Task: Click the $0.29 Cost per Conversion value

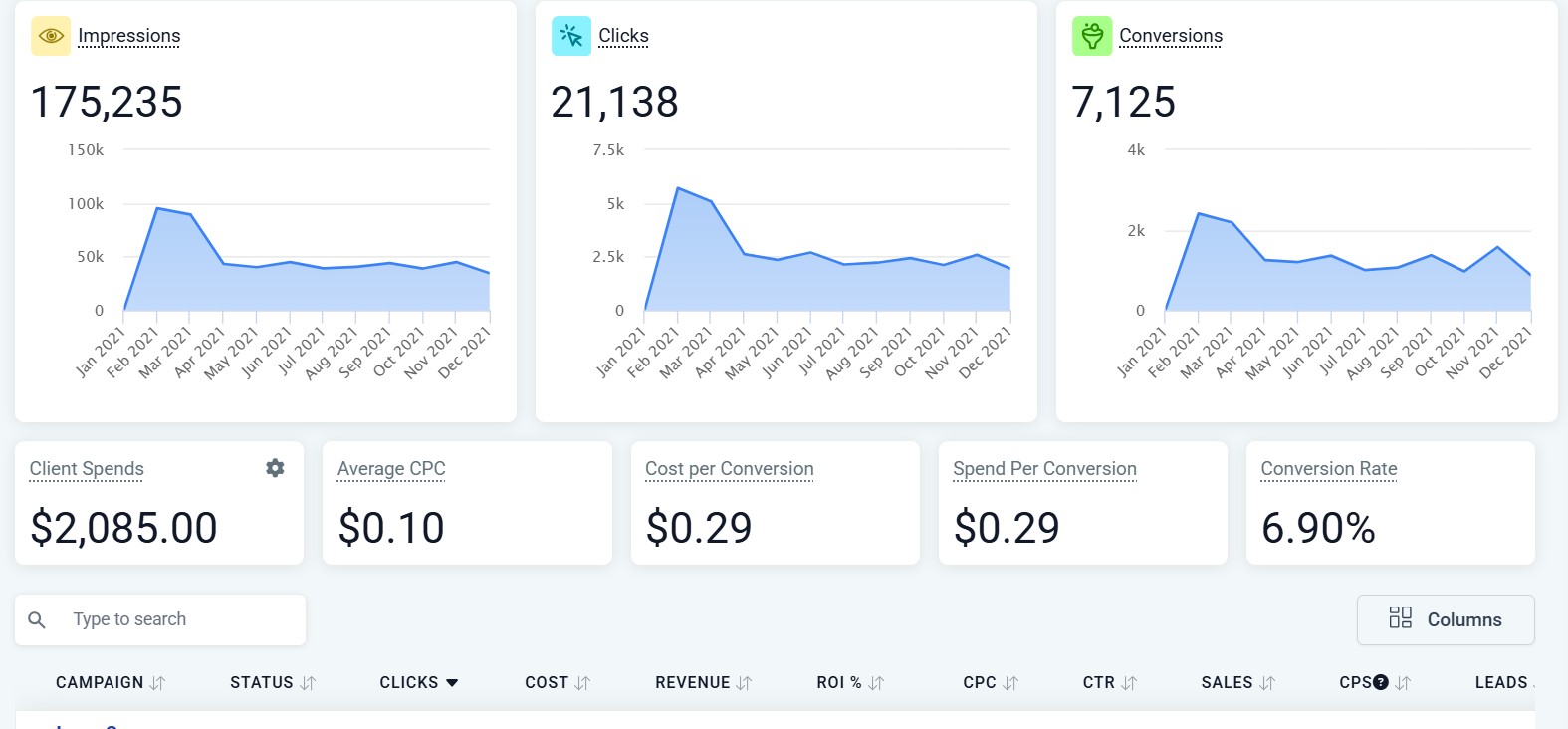Action: (699, 528)
